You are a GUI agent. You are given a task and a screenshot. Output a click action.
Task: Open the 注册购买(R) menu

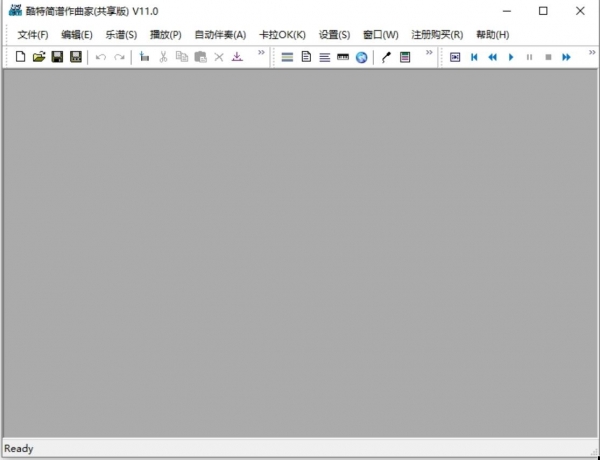[437, 35]
